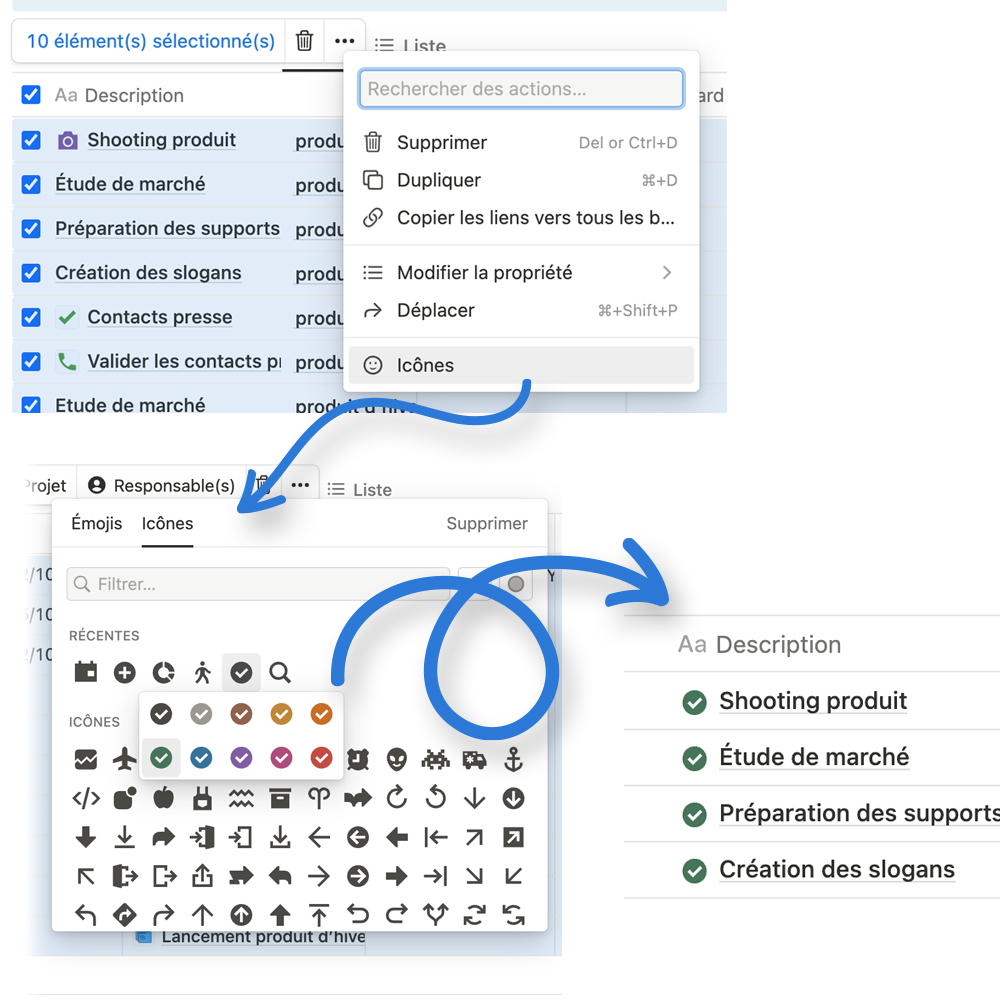Select the magnifier icon under Récentes
Viewport: 1000px width, 1000px height.
pyautogui.click(x=280, y=672)
